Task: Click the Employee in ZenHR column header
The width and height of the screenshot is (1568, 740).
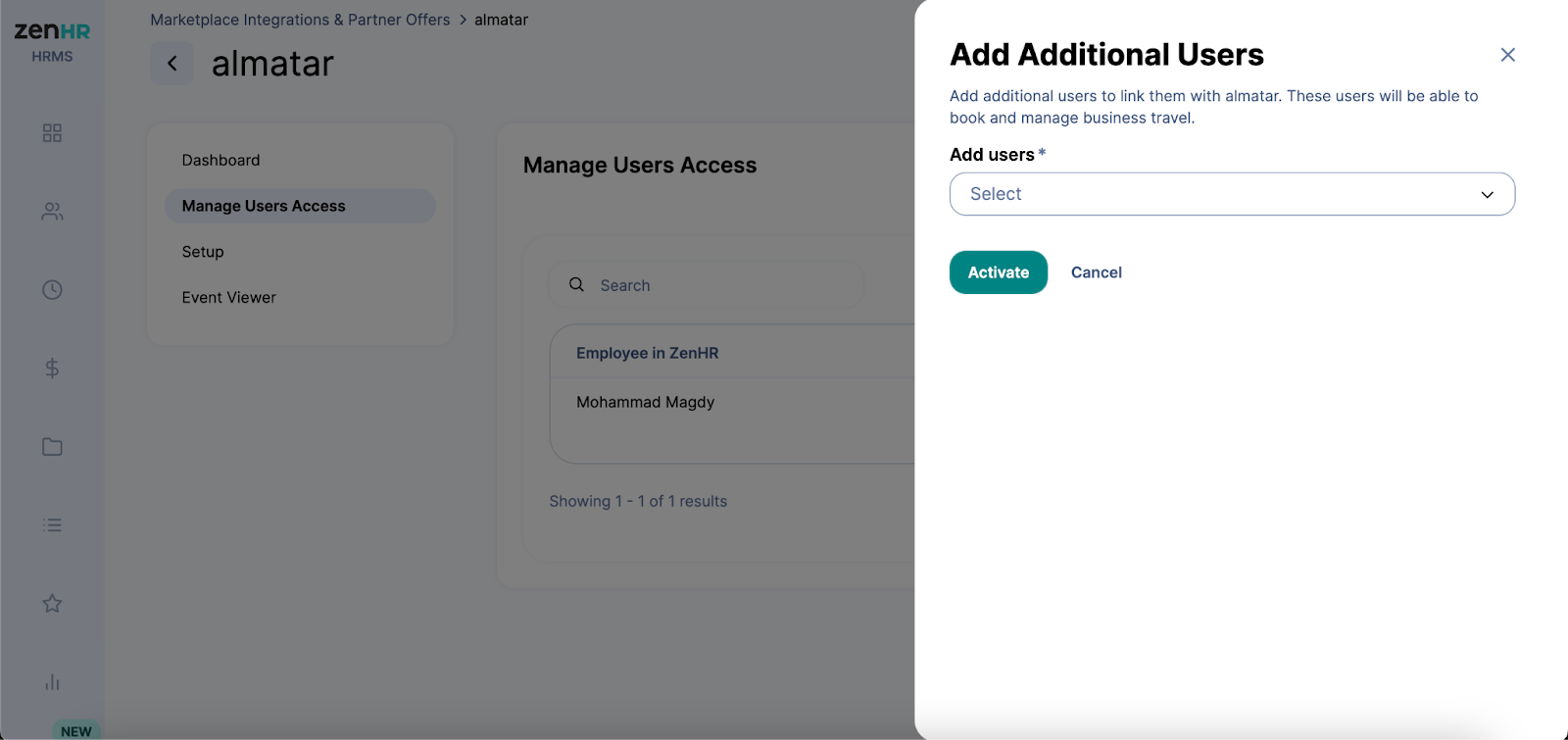Action: pyautogui.click(x=647, y=353)
